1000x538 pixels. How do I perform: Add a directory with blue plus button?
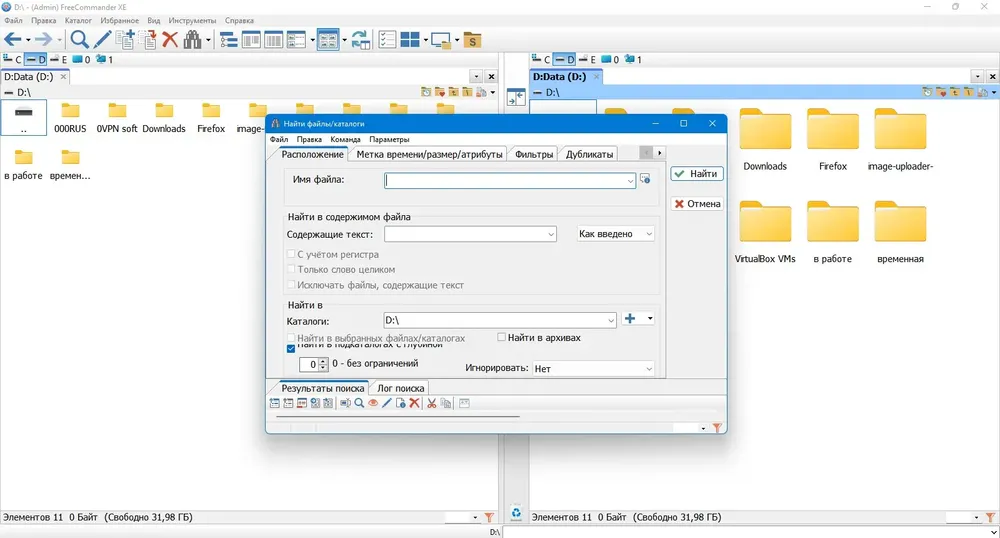630,319
